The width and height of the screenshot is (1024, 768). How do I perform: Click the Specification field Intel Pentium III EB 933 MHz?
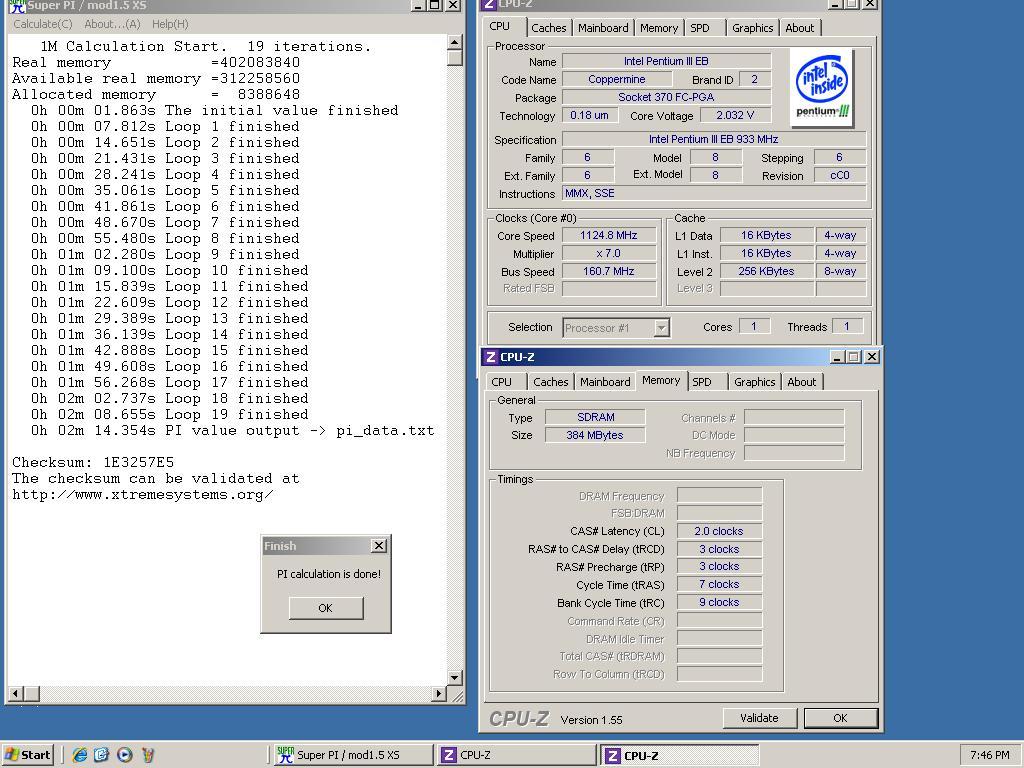pos(714,139)
